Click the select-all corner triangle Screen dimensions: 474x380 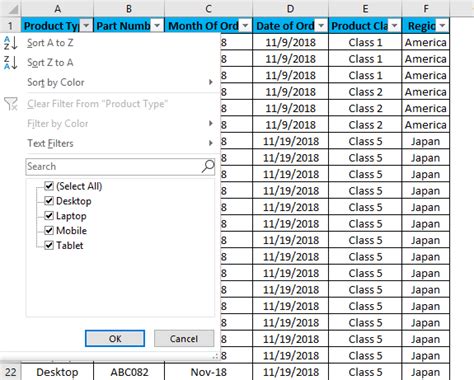tap(13, 9)
